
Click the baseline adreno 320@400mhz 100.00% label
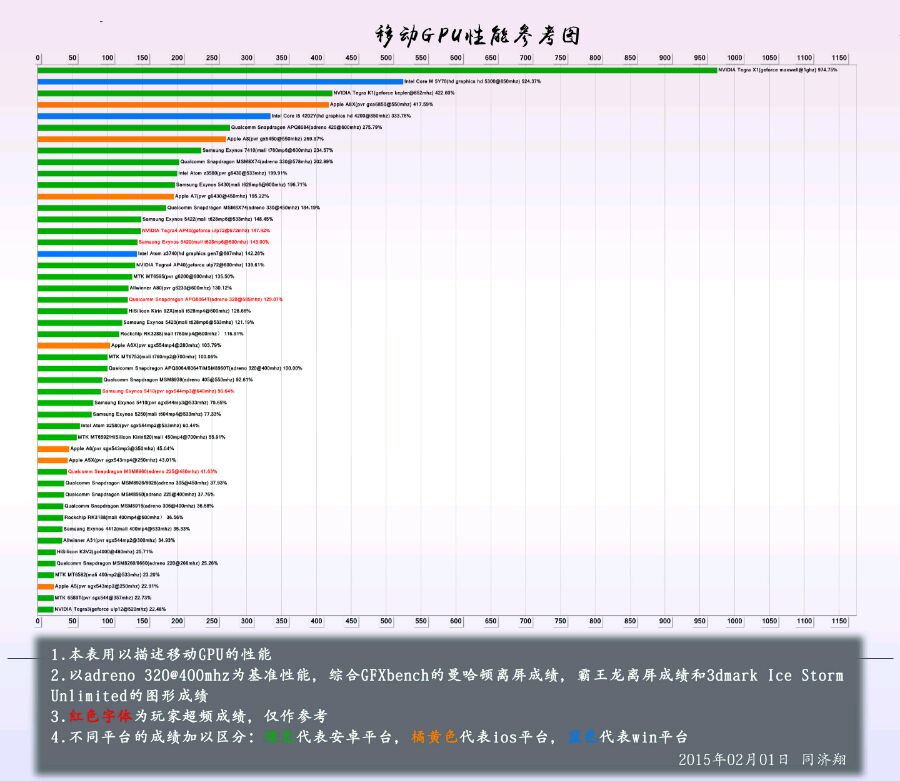coord(205,368)
